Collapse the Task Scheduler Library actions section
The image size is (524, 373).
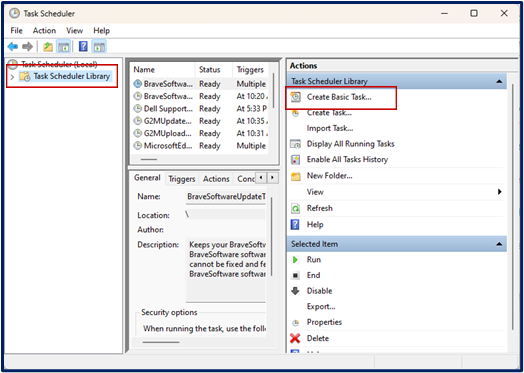coord(499,81)
